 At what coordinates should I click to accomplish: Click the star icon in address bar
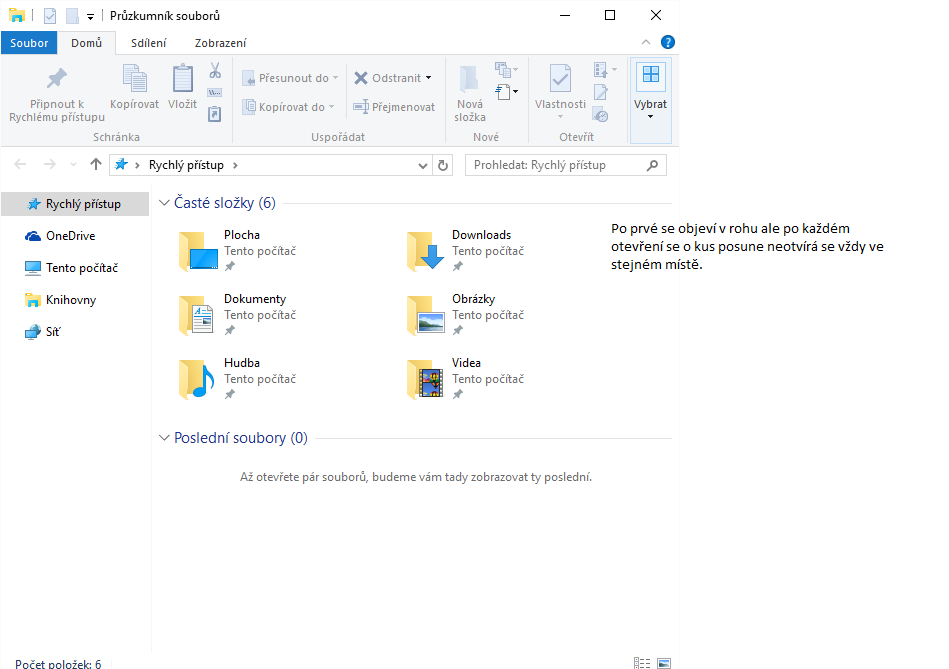tap(122, 165)
